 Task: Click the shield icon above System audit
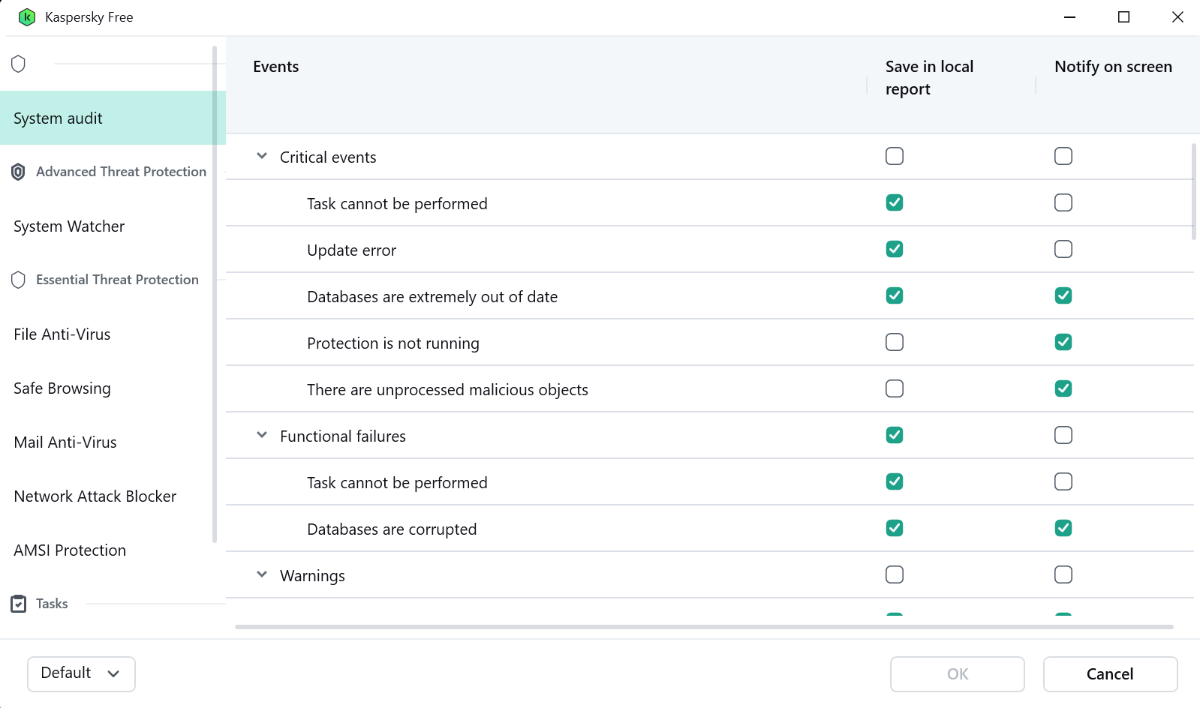pyautogui.click(x=18, y=64)
